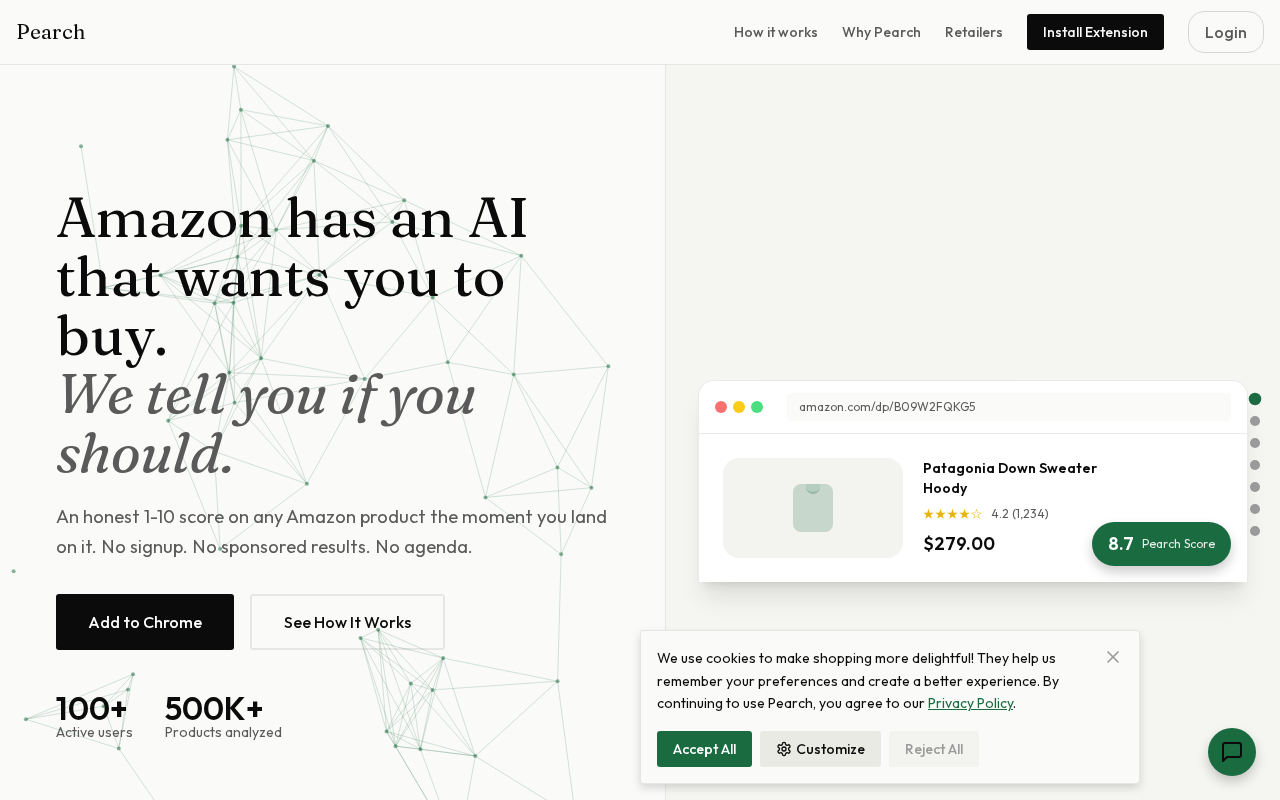1280x800 pixels.
Task: Open the chat support bubble icon
Action: [x=1231, y=752]
